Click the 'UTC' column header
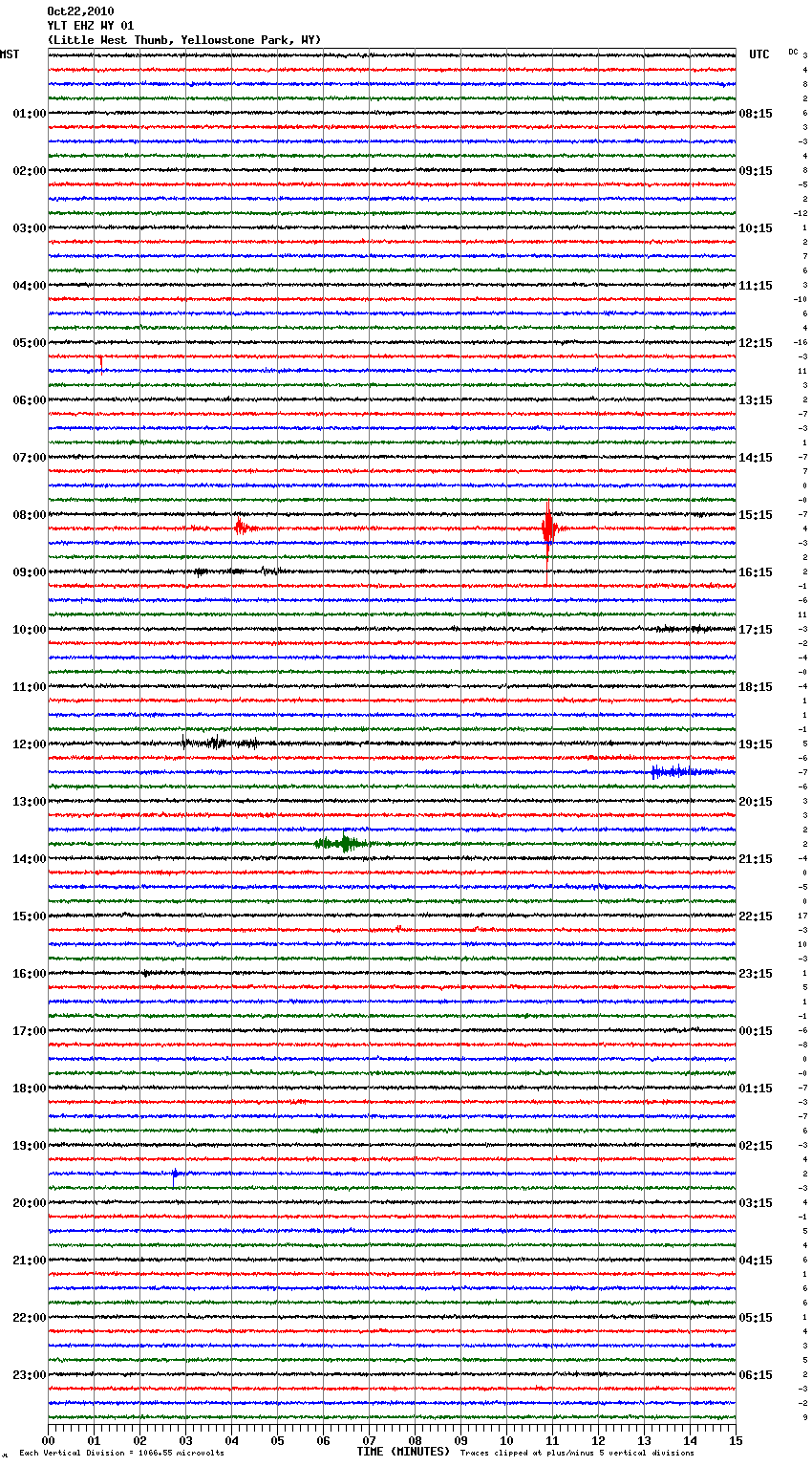 [x=759, y=54]
